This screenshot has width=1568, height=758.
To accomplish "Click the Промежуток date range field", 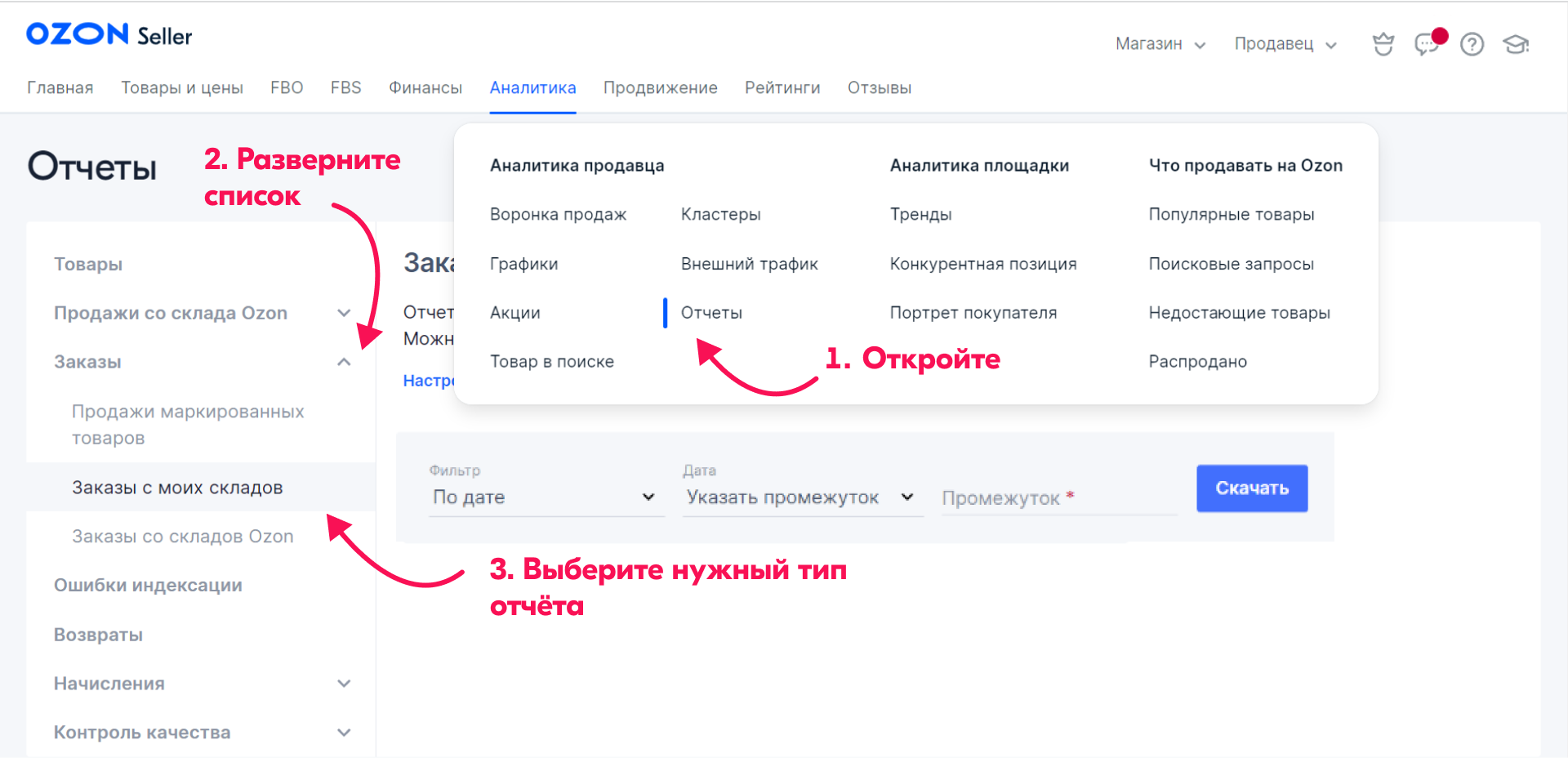I will click(x=1058, y=498).
